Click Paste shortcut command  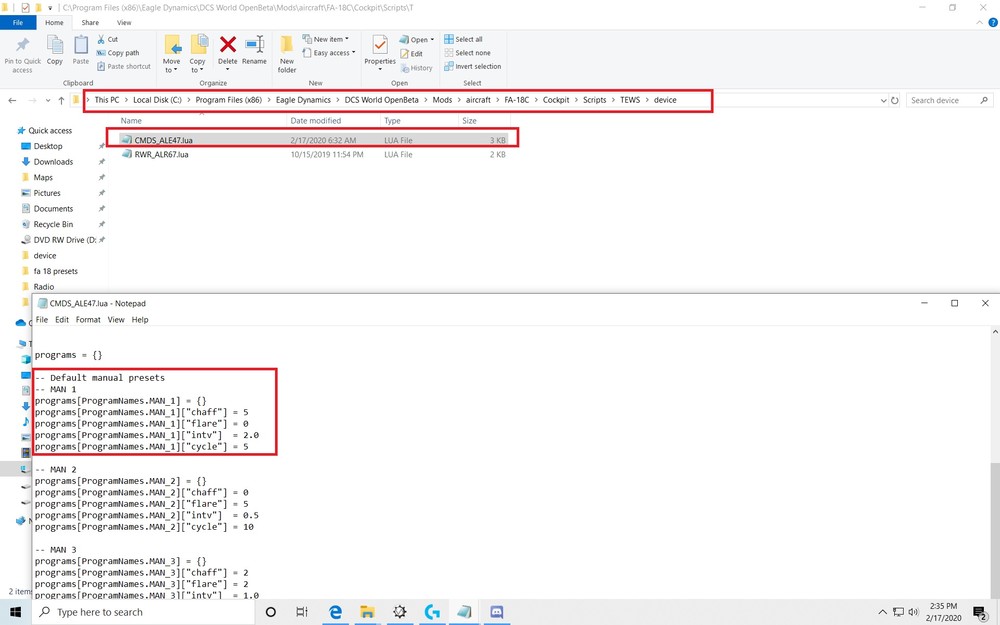coord(124,66)
